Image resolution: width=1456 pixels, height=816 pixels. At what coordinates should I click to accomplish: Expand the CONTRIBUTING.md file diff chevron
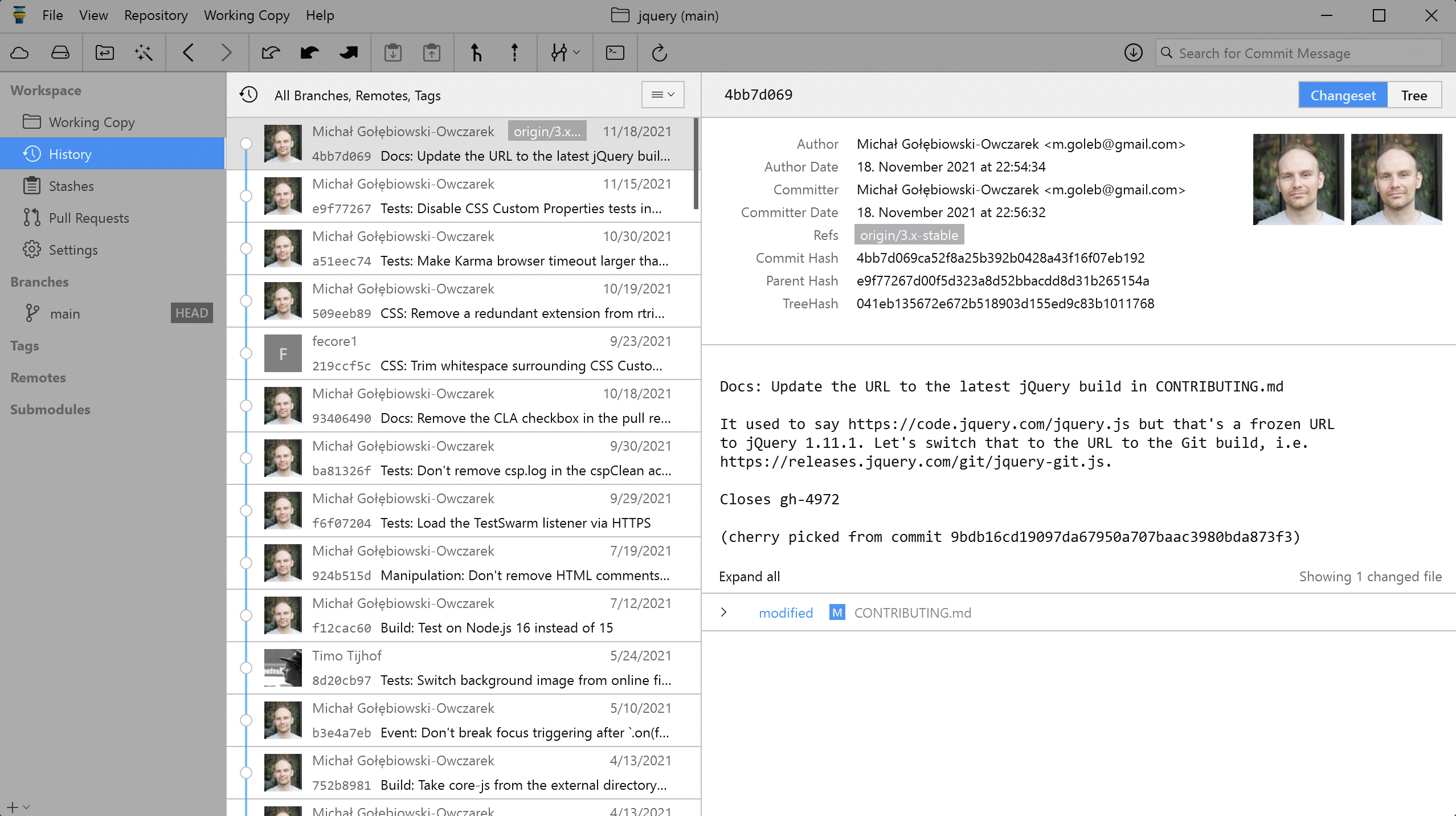[724, 613]
